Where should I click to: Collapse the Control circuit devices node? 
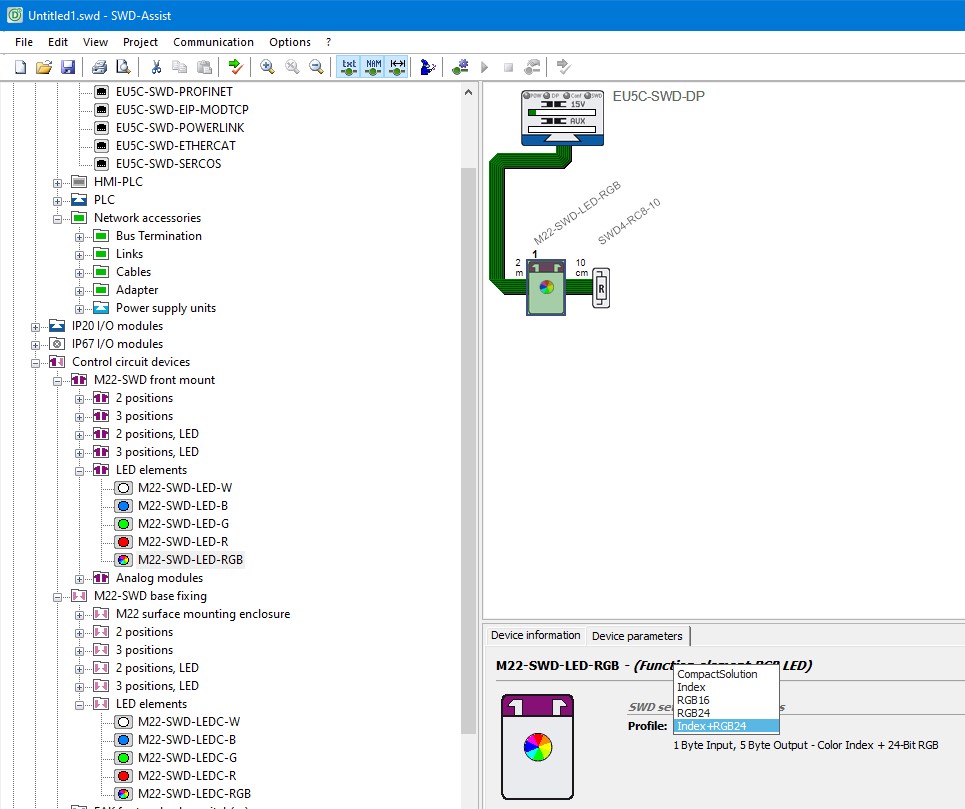35,364
